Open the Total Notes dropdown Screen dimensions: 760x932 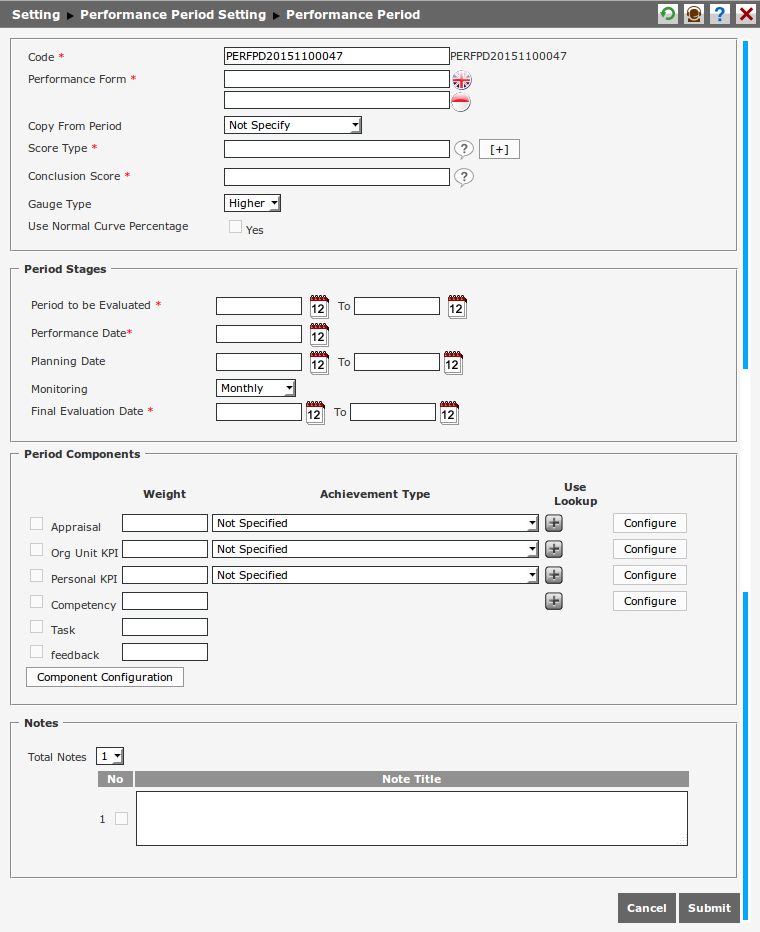pyautogui.click(x=110, y=756)
